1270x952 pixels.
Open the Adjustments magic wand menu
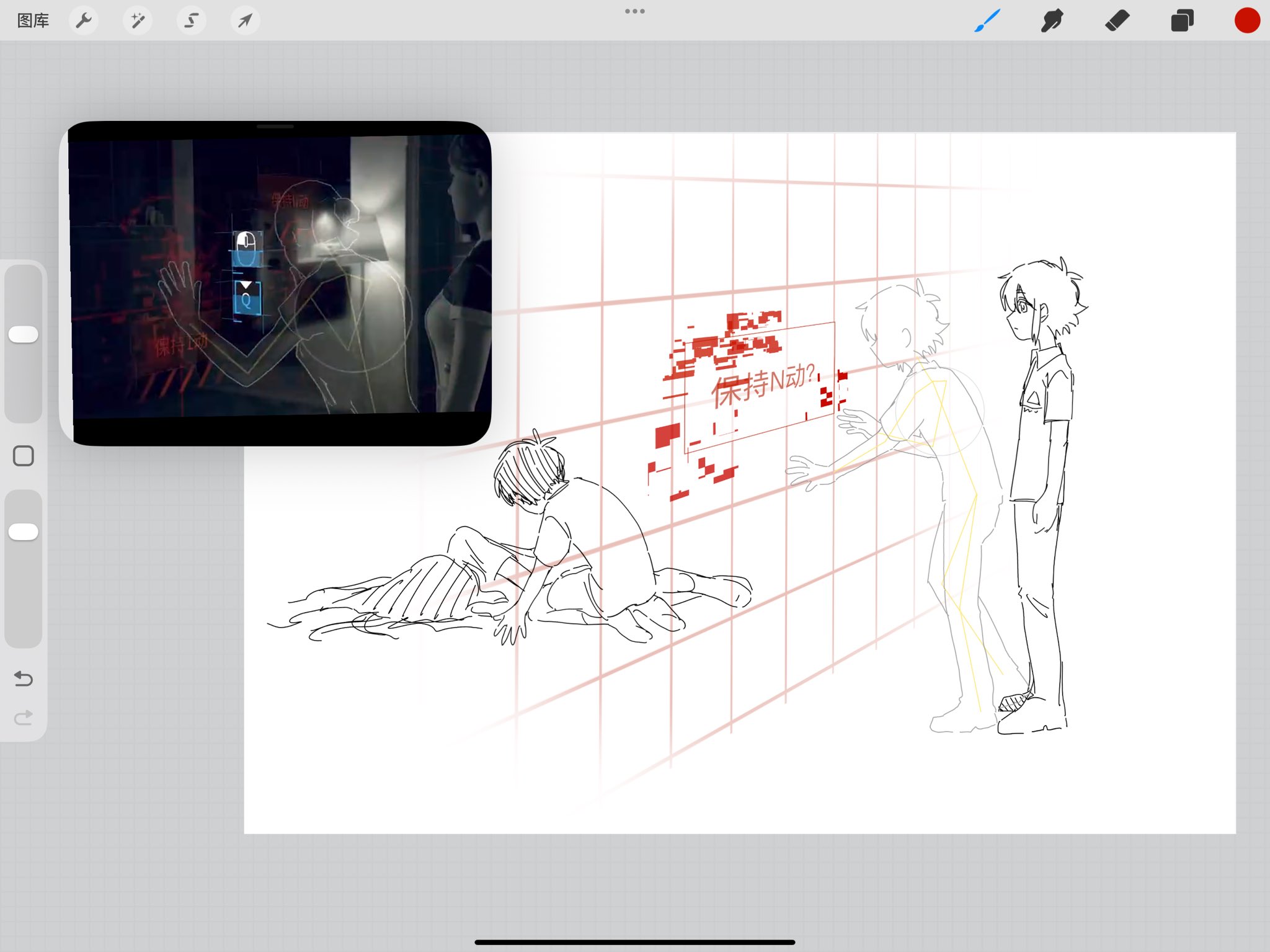(x=137, y=20)
